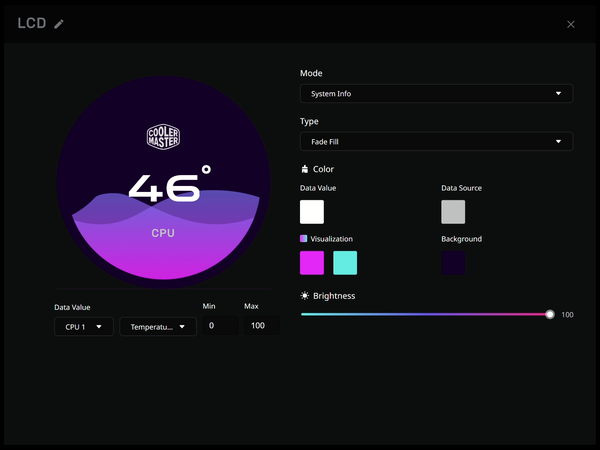600x450 pixels.
Task: Click the middle of the Brightness slider track
Action: [x=425, y=314]
